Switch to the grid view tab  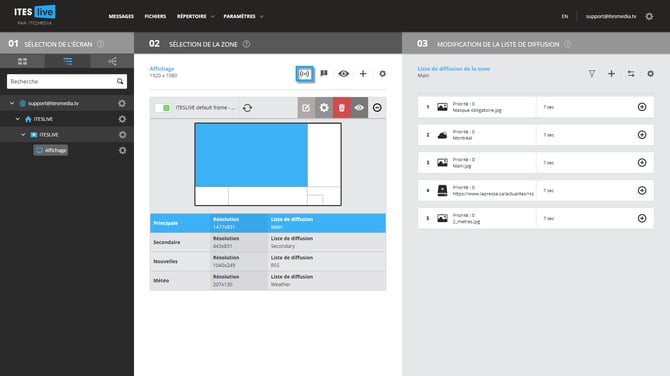pos(22,61)
